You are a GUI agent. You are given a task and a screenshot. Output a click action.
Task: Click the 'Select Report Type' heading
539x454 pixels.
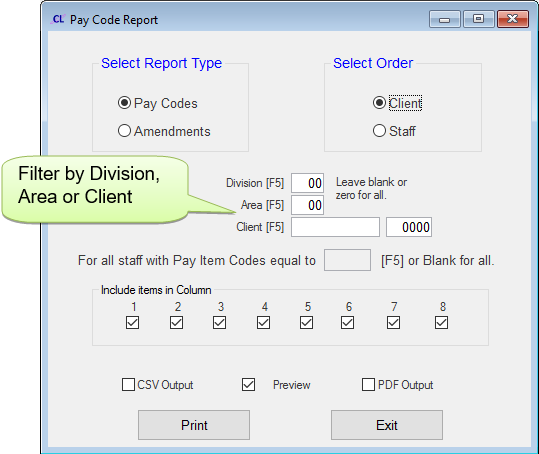point(162,63)
